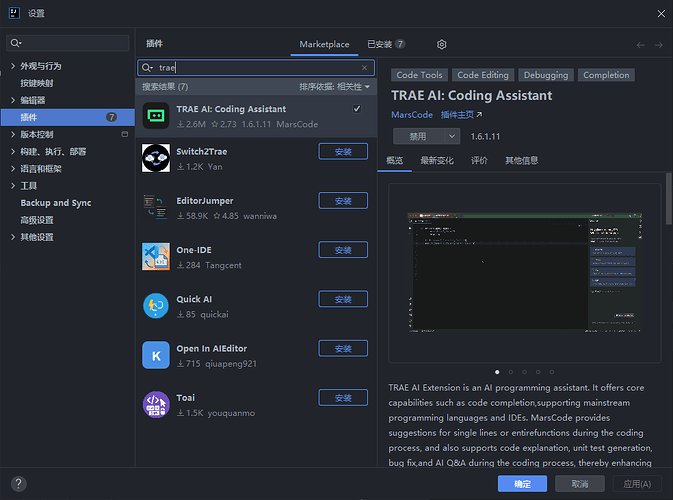This screenshot has width=673, height=500.
Task: Open the 评价 detail tab
Action: coord(479,161)
